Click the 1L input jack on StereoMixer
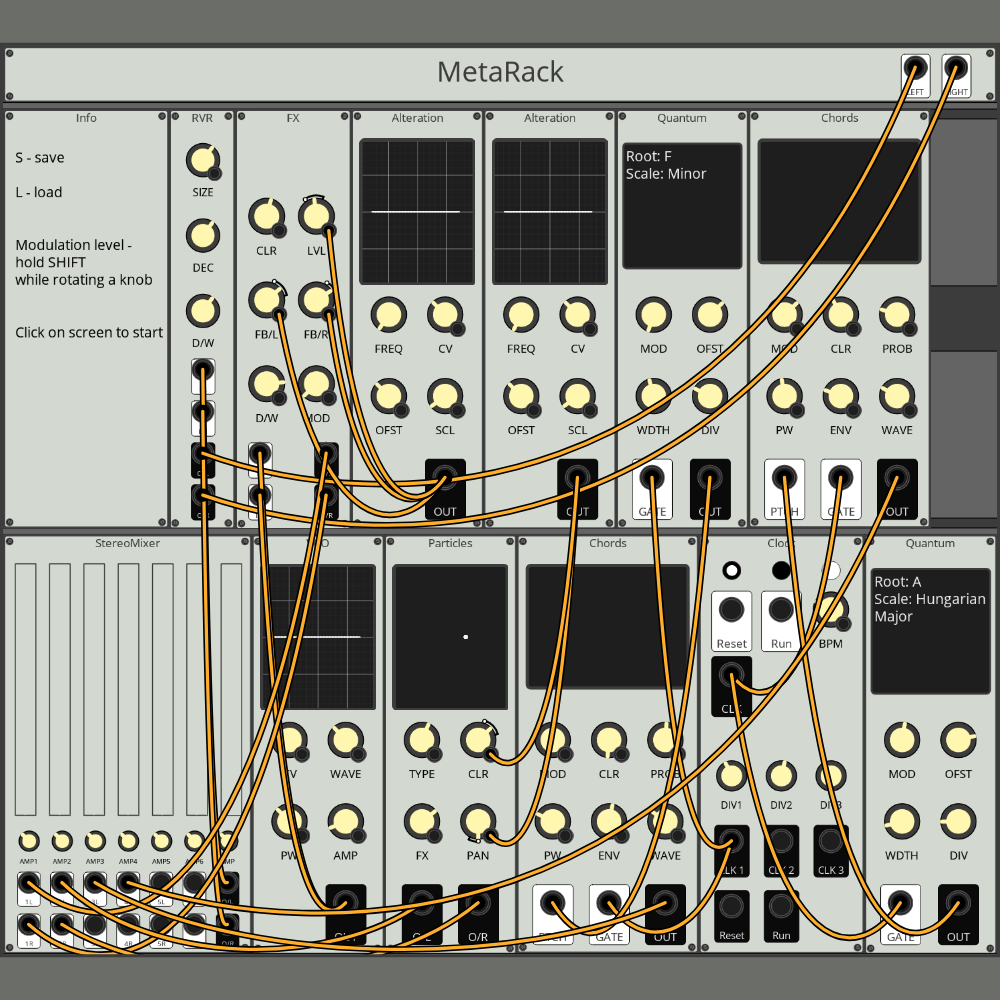Viewport: 1000px width, 1000px height. click(x=29, y=884)
